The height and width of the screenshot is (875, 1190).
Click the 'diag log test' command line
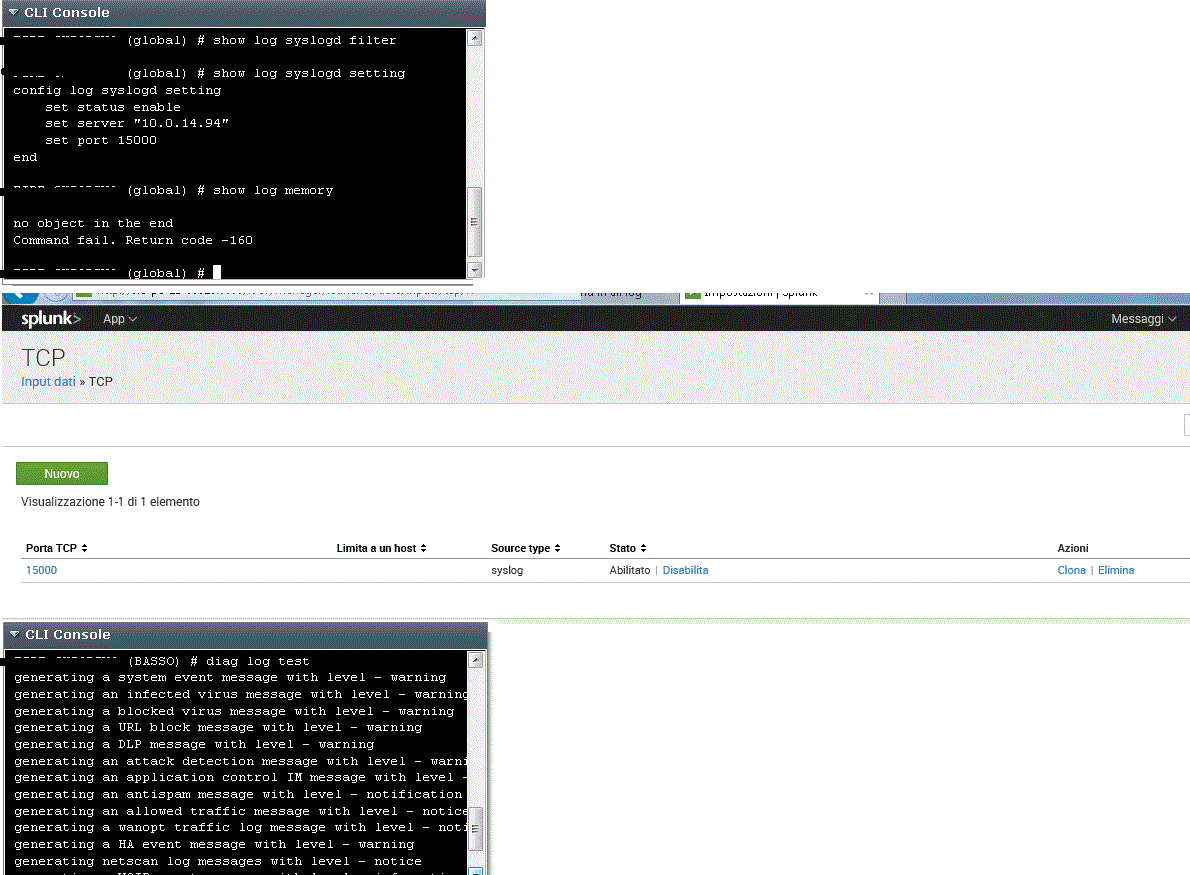257,661
